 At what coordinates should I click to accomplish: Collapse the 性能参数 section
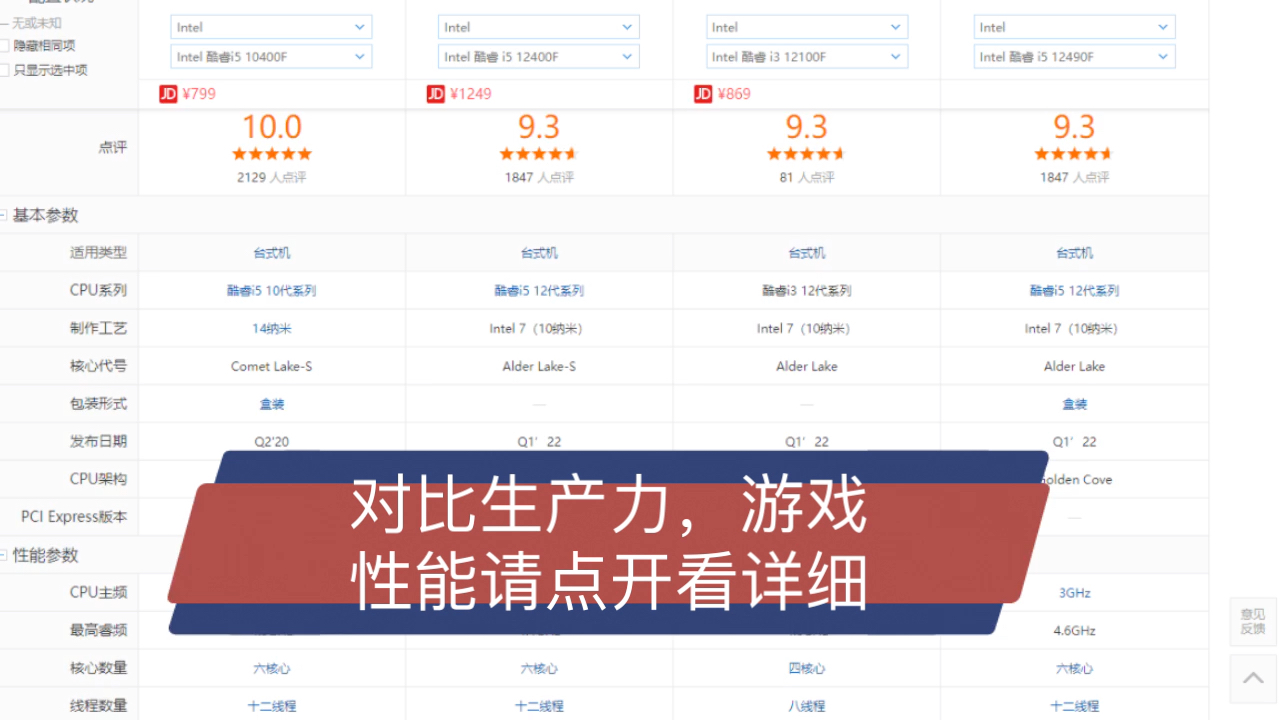point(3,555)
